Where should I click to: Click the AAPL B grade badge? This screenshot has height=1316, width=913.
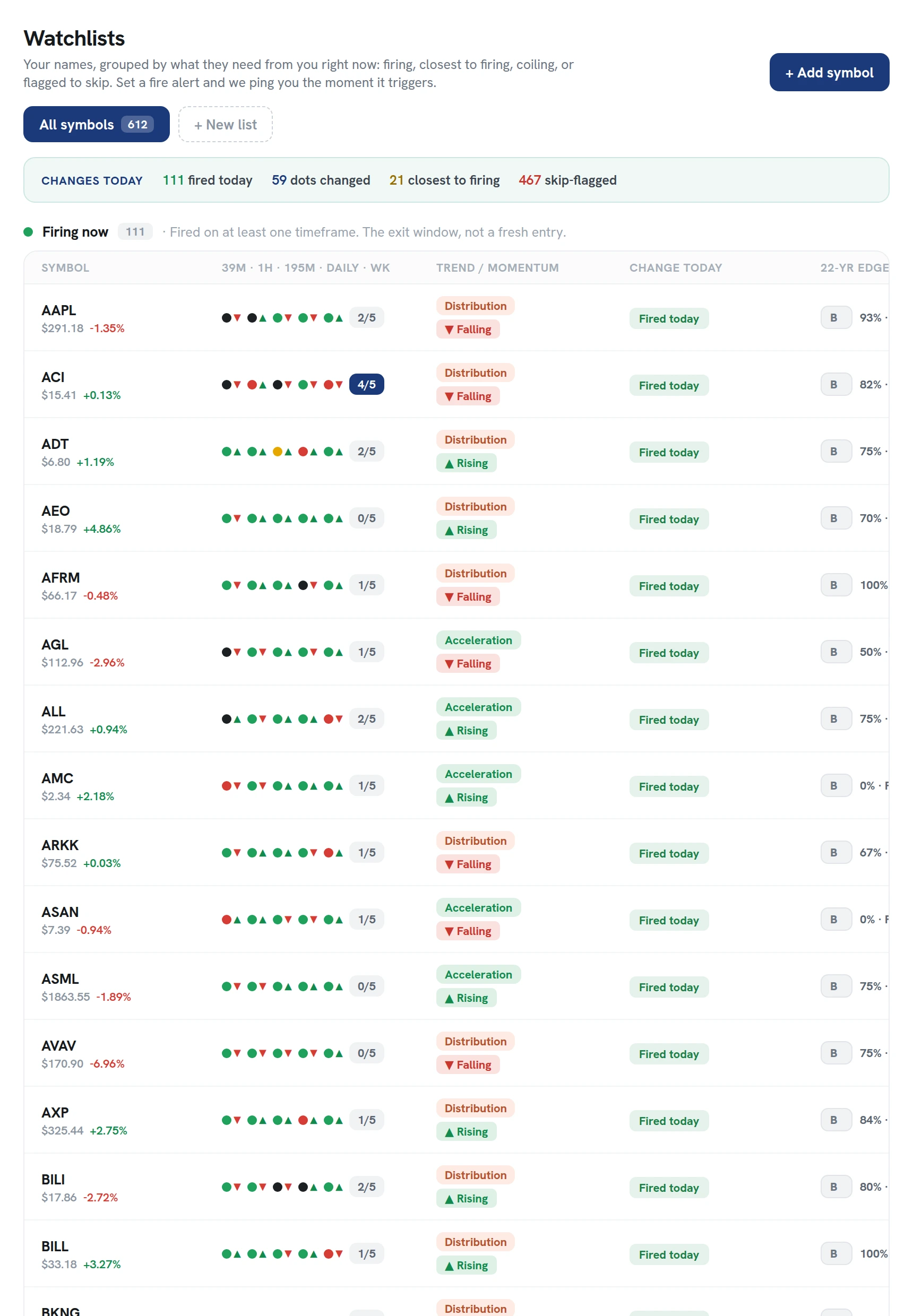point(836,317)
